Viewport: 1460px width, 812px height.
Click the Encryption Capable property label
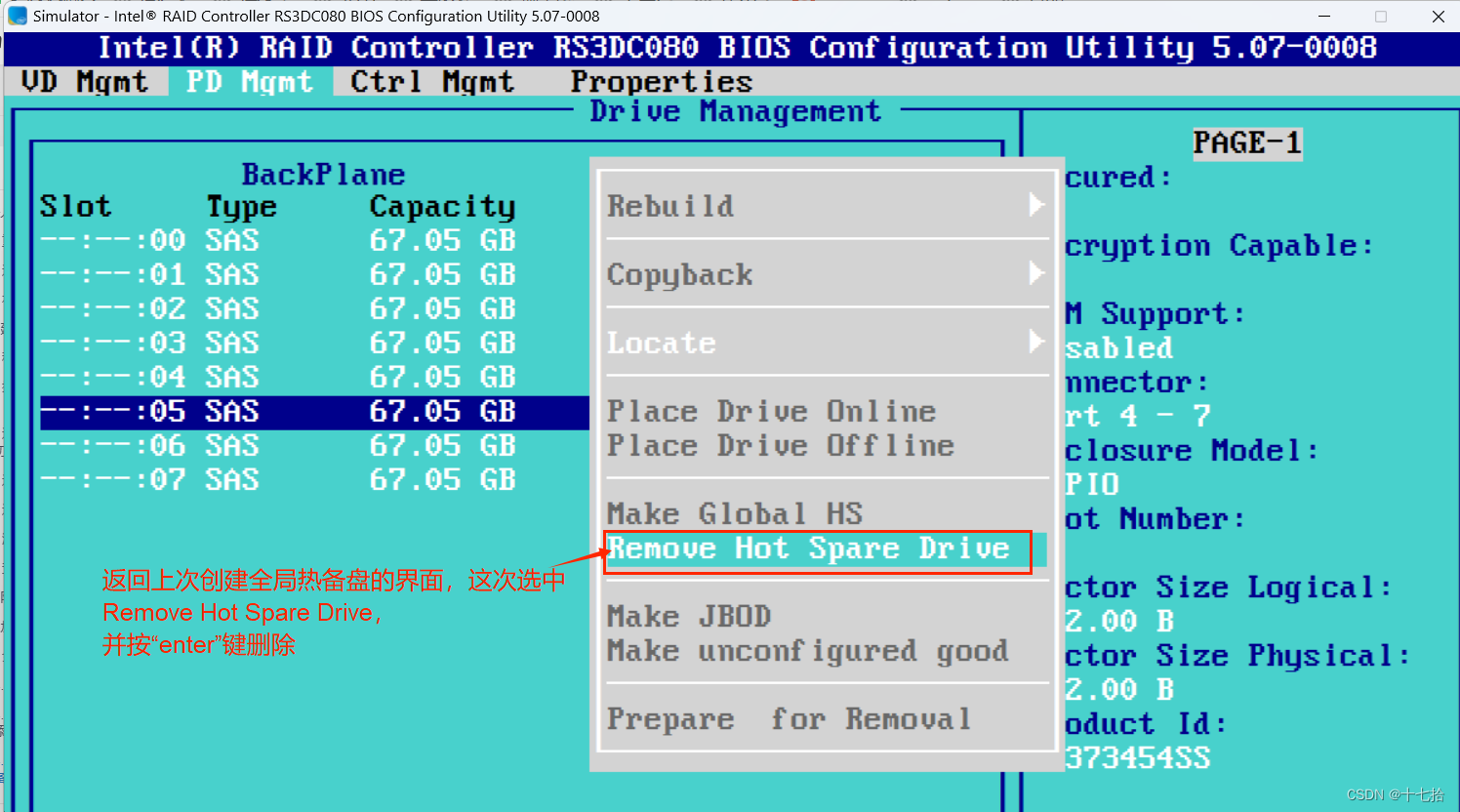(1219, 246)
